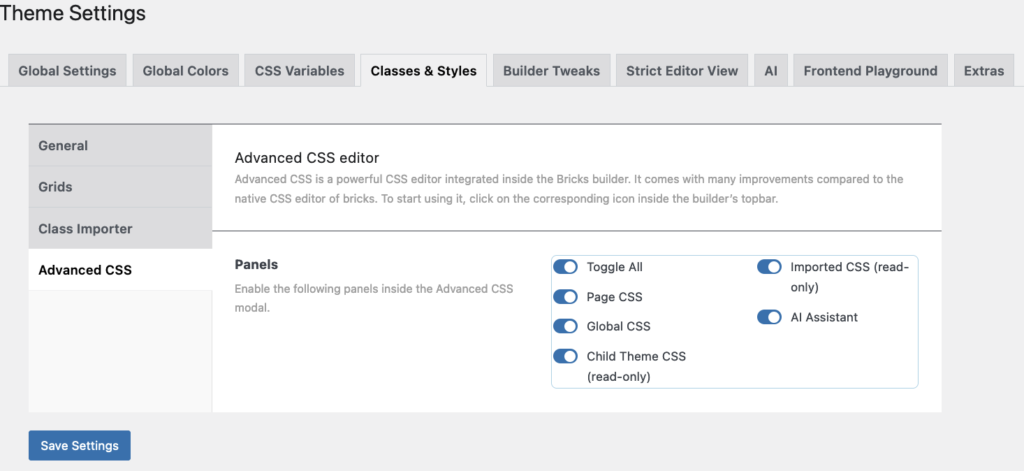The image size is (1024, 471).
Task: Disable the AI Assistant panel toggle
Action: point(769,317)
